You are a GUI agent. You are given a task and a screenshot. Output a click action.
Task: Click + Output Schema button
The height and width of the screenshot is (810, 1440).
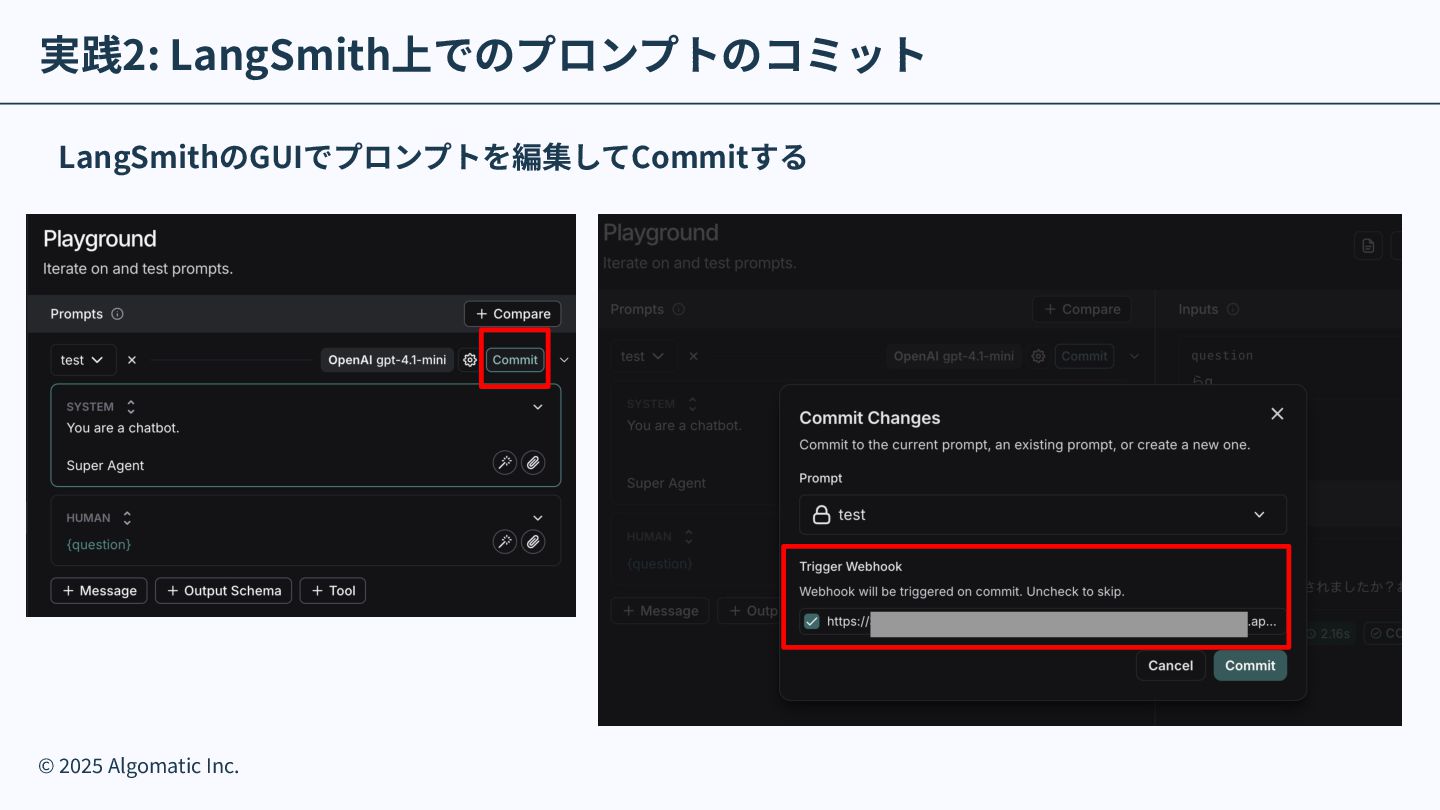tap(224, 591)
